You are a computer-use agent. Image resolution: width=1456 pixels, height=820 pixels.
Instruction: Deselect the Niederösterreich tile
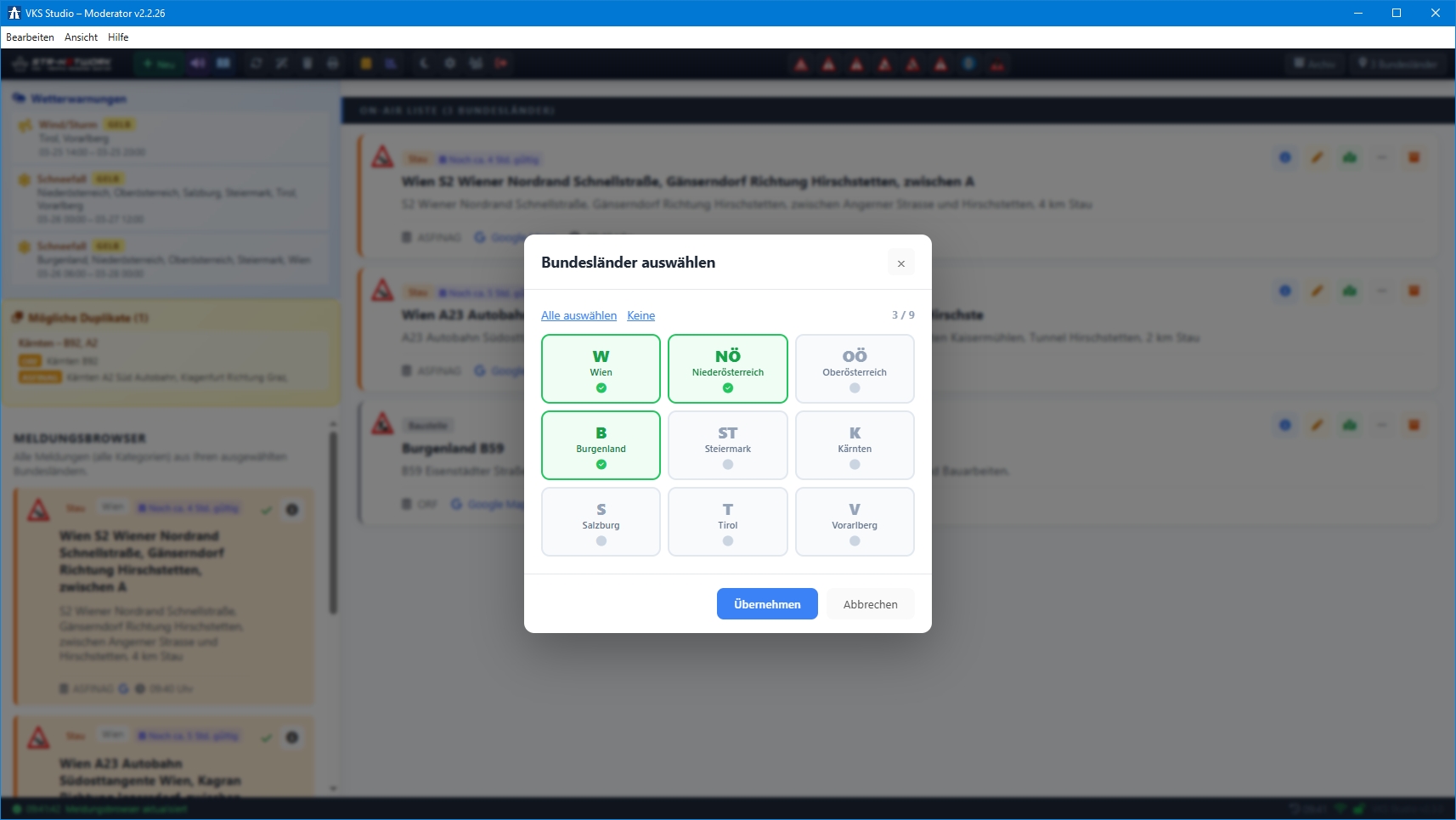727,369
